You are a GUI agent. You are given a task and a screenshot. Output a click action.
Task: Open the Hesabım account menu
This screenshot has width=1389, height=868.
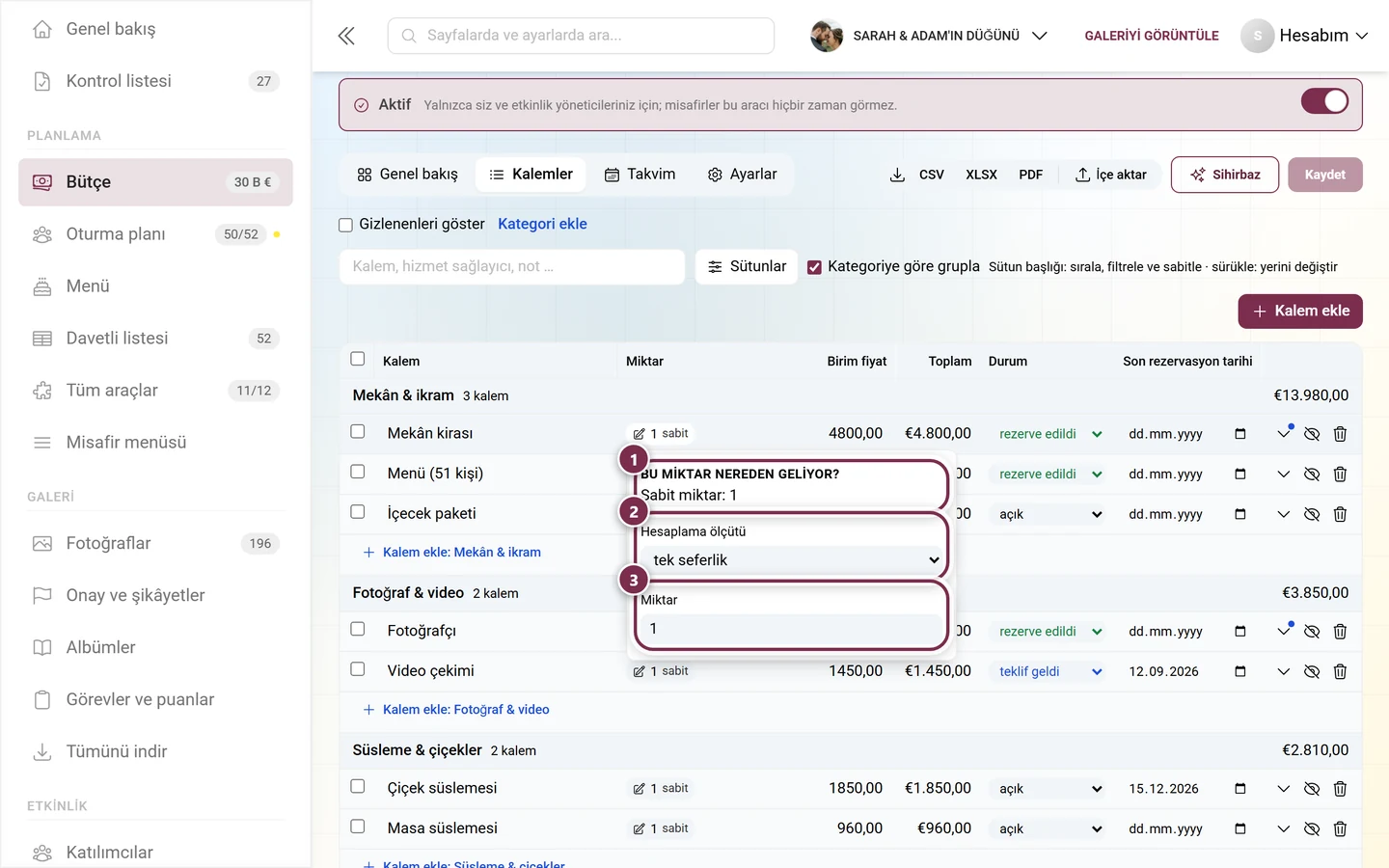click(1305, 36)
